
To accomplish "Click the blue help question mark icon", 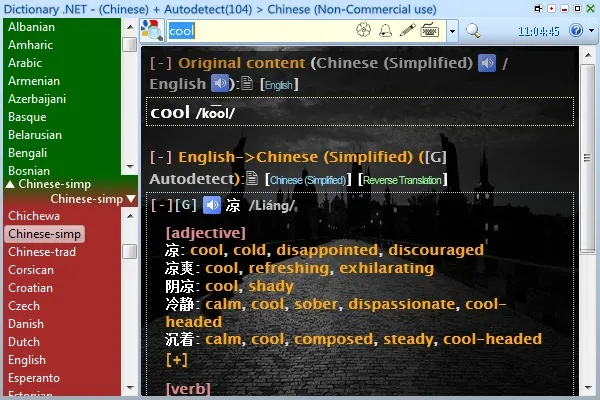I will pyautogui.click(x=576, y=30).
